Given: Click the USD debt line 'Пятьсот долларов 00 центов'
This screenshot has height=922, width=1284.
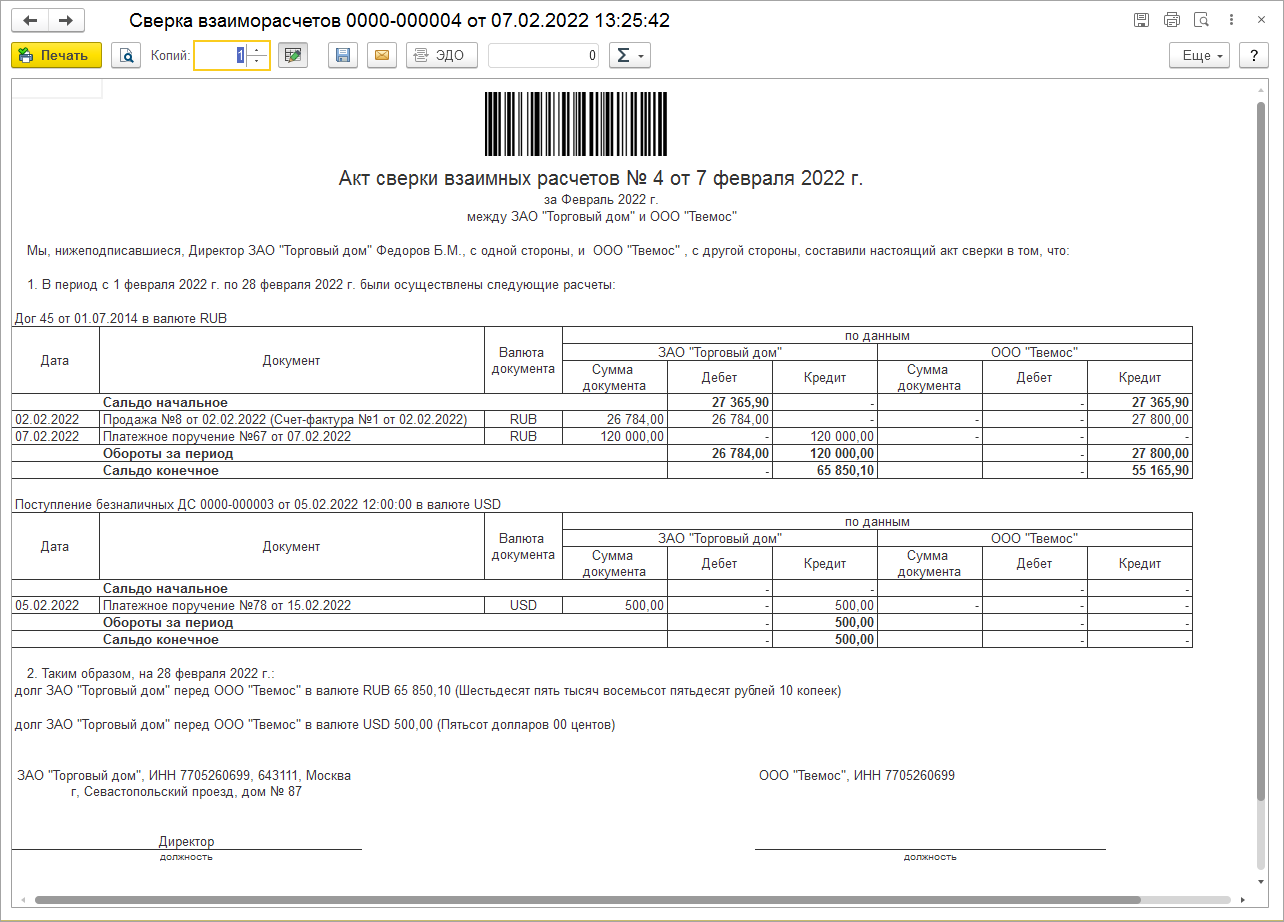Looking at the screenshot, I should click(x=316, y=724).
